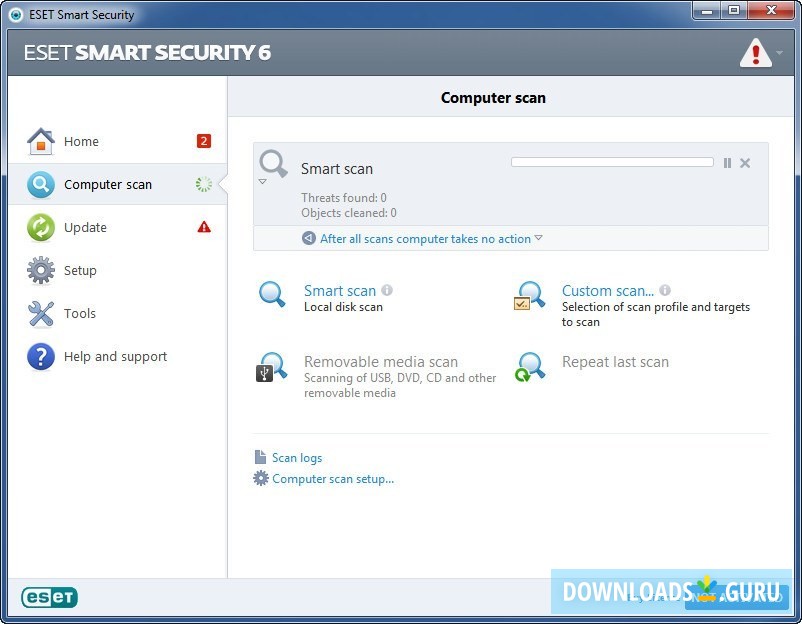Screen dimensions: 802x624
Task: Close the ESET Smart Security window
Action: [x=772, y=11]
